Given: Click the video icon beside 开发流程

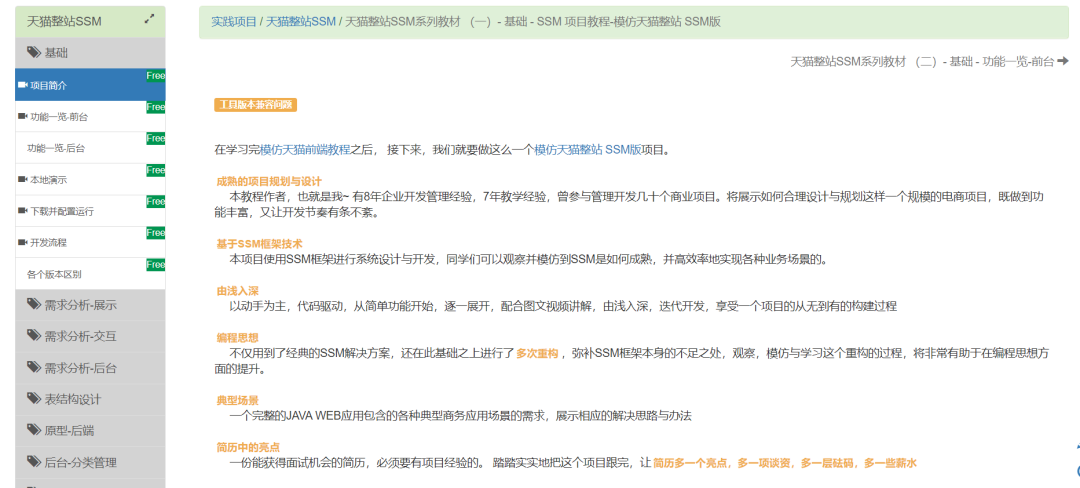Looking at the screenshot, I should (22, 242).
